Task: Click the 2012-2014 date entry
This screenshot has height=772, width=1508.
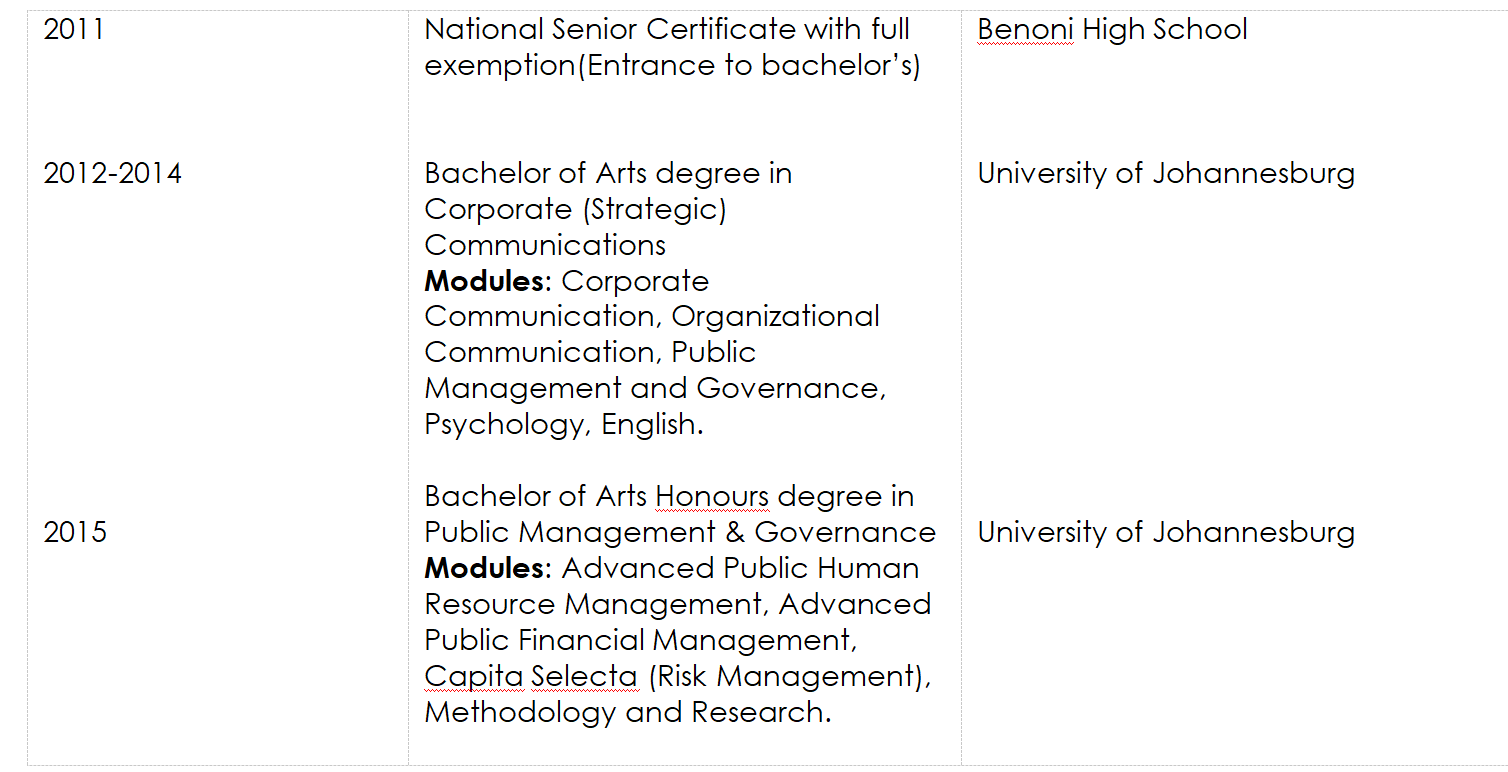Action: point(112,174)
